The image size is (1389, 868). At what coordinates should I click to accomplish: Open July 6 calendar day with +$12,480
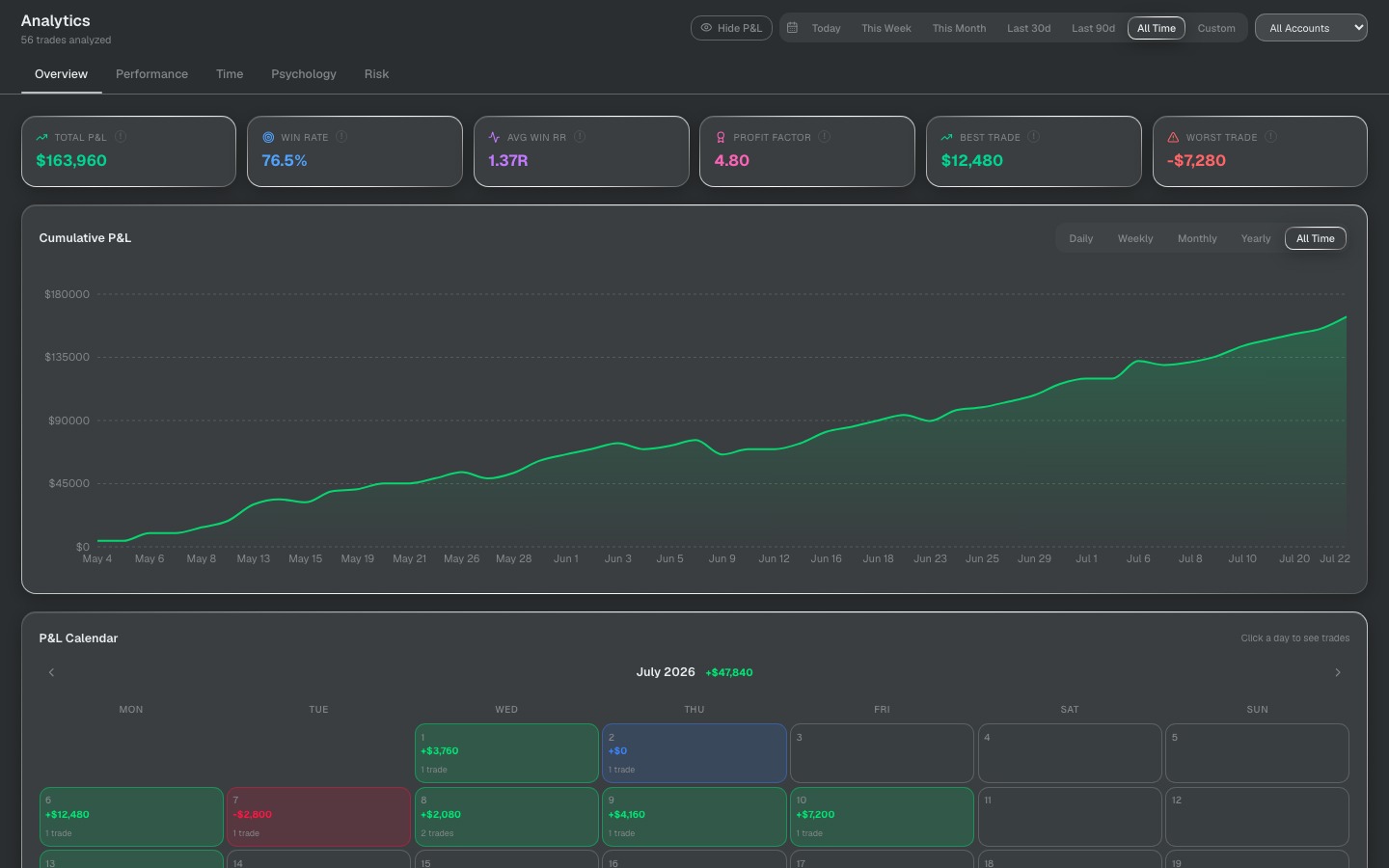(x=131, y=817)
